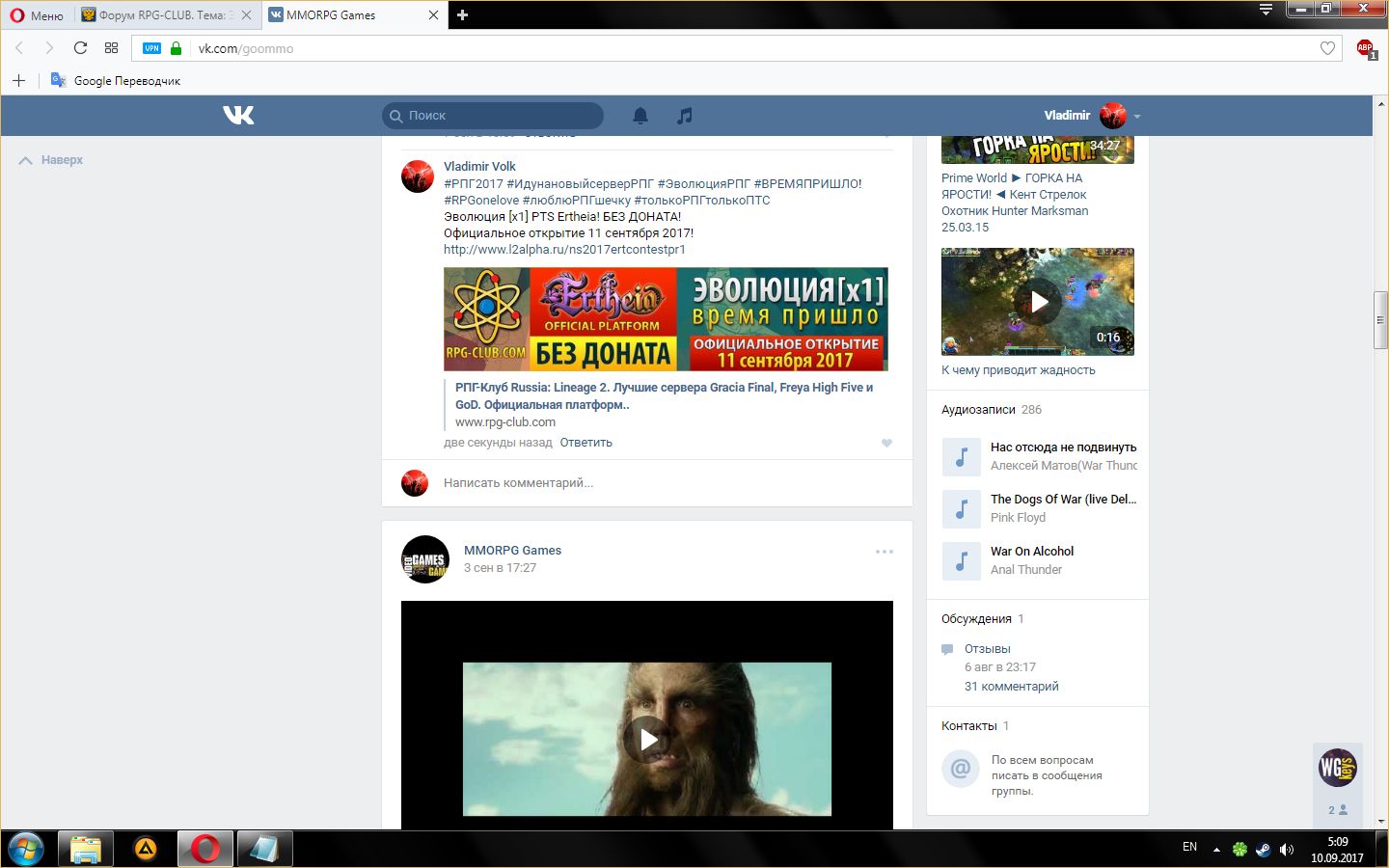Show hidden tray icons arrow
Image resolution: width=1389 pixels, height=868 pixels.
tap(1216, 850)
